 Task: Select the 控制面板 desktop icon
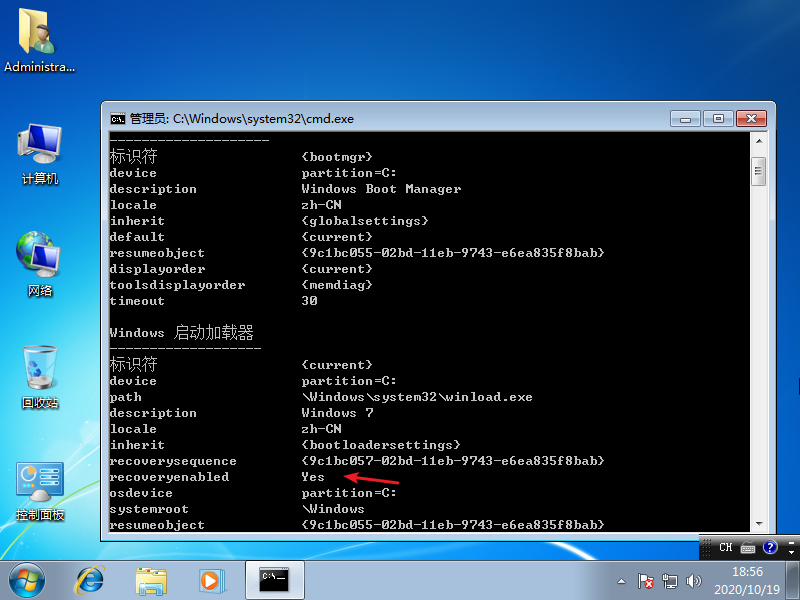(x=40, y=490)
